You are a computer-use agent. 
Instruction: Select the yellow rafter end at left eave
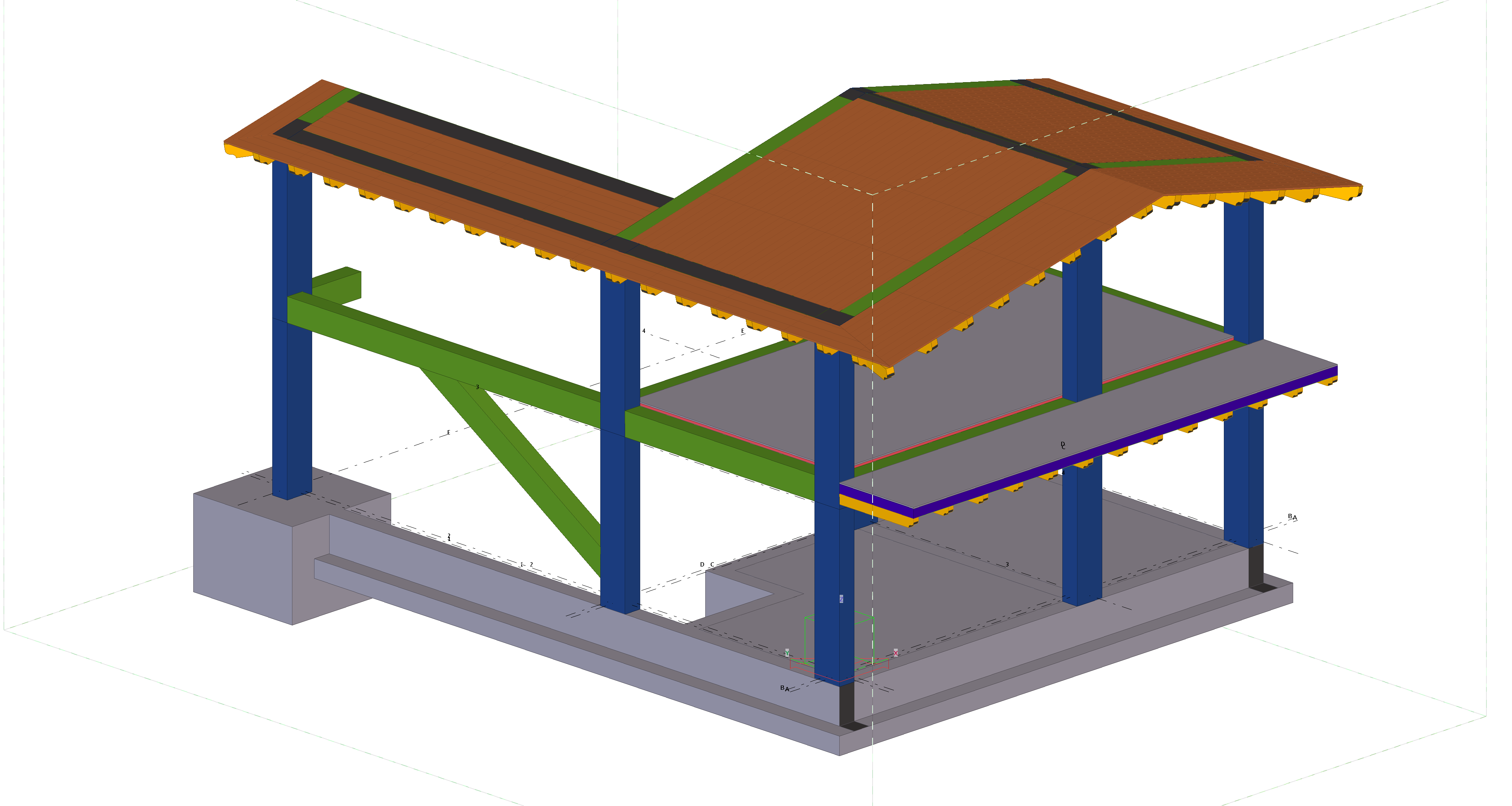237,150
